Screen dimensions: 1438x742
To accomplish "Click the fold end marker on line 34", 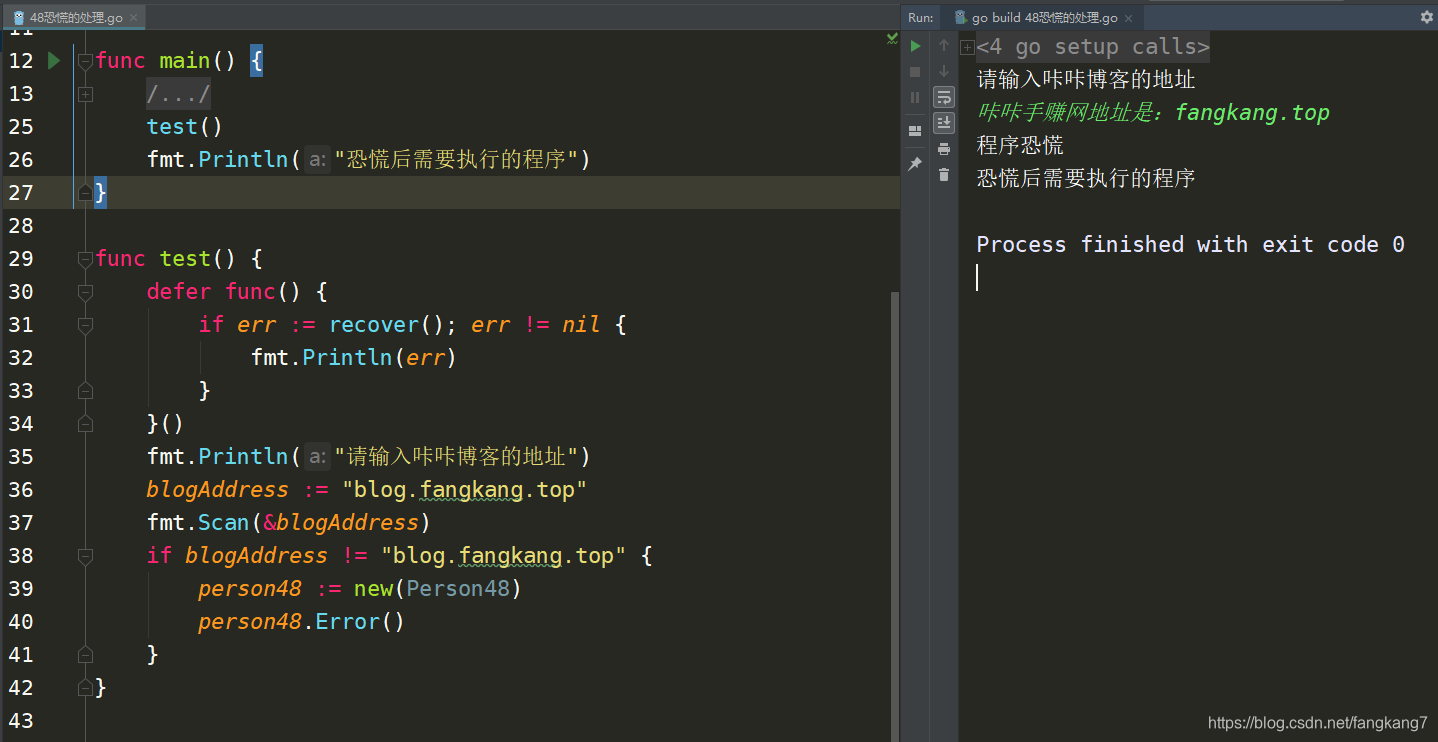I will tap(85, 424).
